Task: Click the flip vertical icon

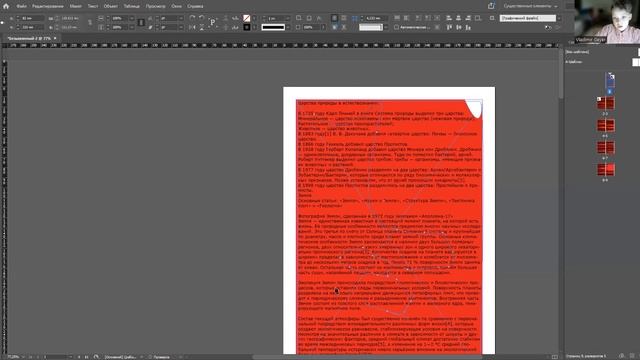Action: [x=202, y=27]
